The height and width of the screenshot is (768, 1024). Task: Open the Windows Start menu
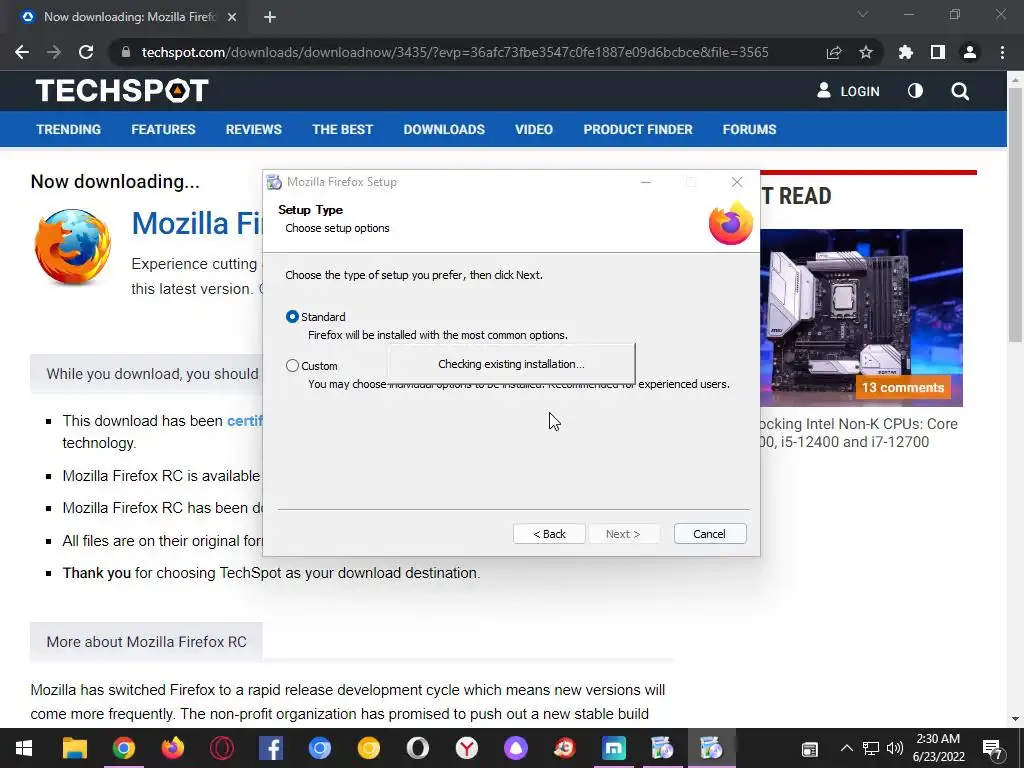pos(24,748)
